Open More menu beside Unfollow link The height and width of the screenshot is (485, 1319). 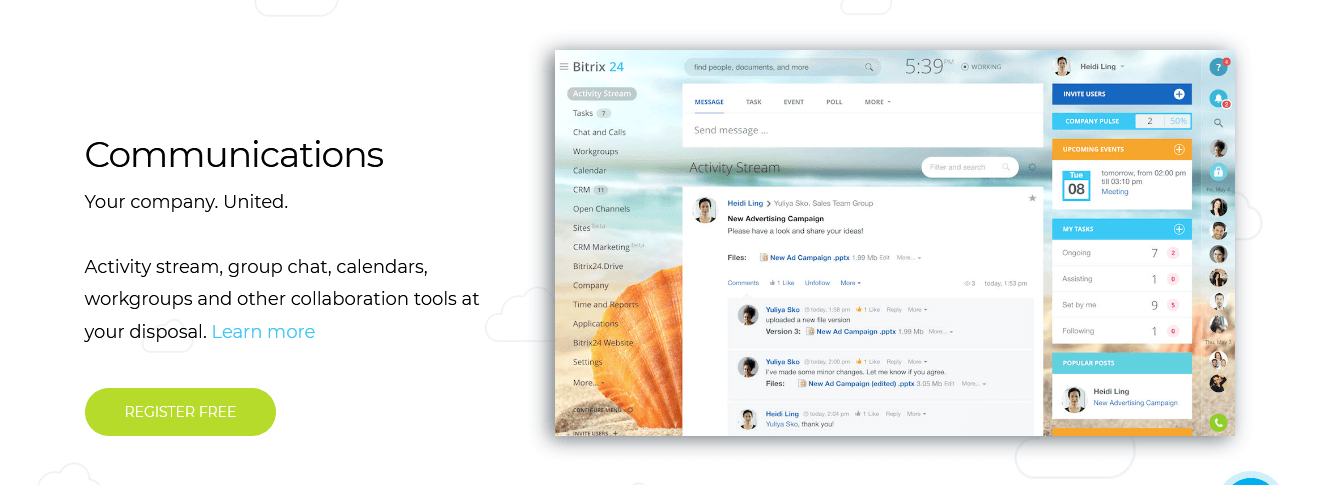(x=848, y=283)
